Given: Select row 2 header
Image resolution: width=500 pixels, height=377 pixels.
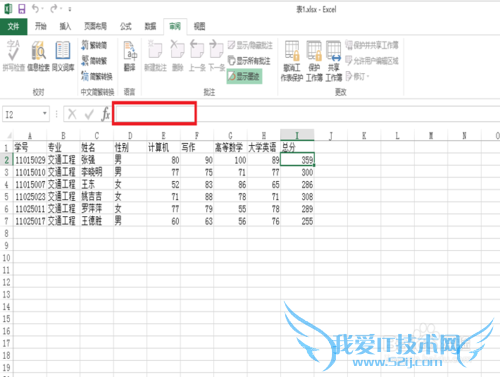Looking at the screenshot, I should [6, 160].
